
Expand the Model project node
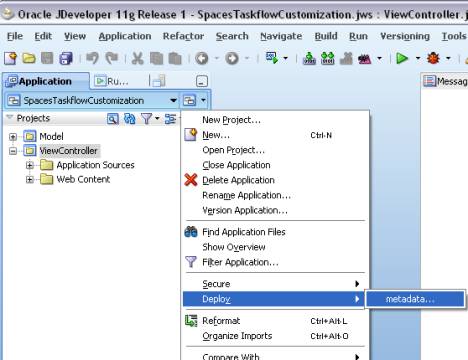click(x=13, y=137)
